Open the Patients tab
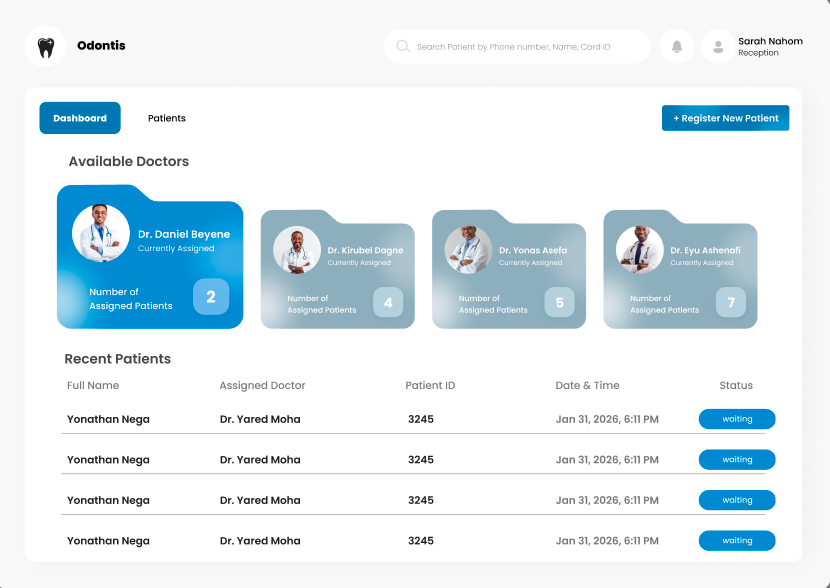Screen dimensions: 830x588 (167, 118)
